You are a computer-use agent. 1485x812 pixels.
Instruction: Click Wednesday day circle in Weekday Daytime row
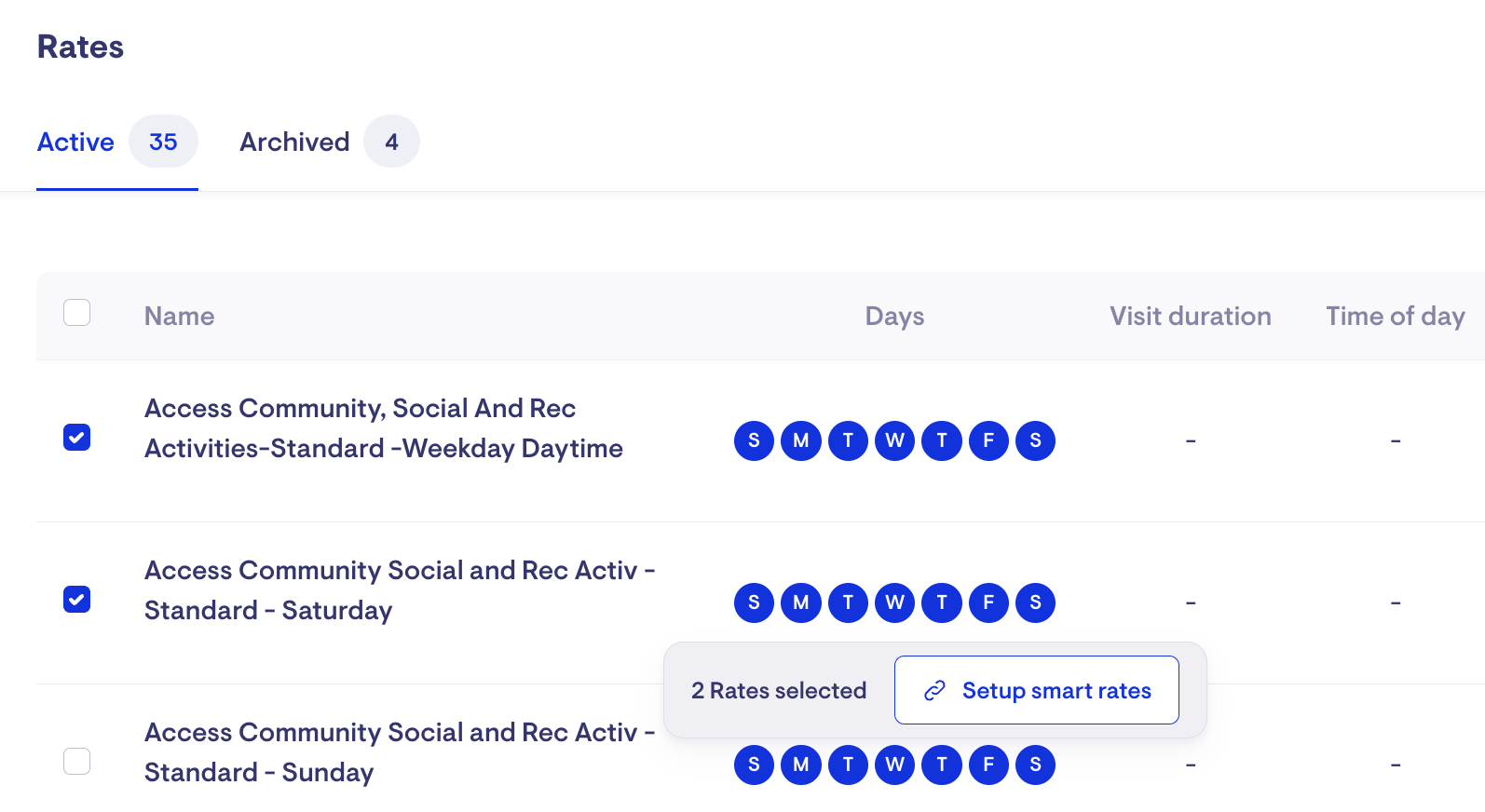[x=894, y=440]
